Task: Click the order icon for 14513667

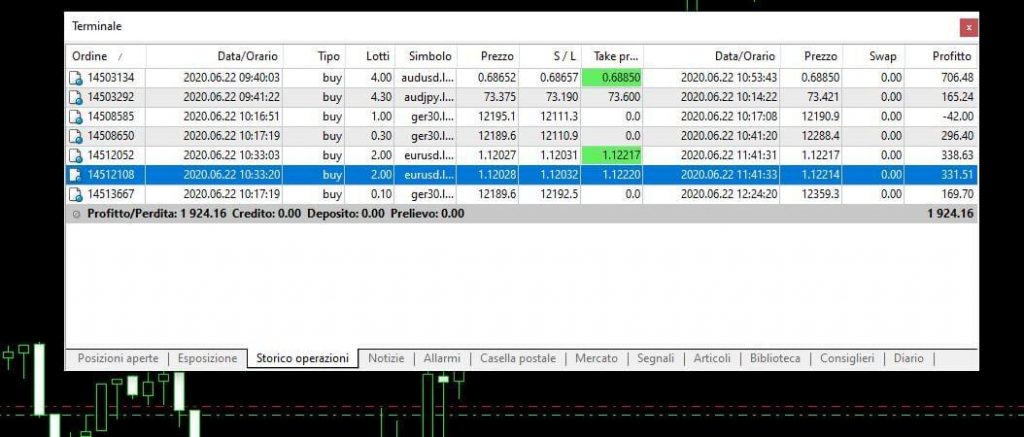Action: pos(76,195)
